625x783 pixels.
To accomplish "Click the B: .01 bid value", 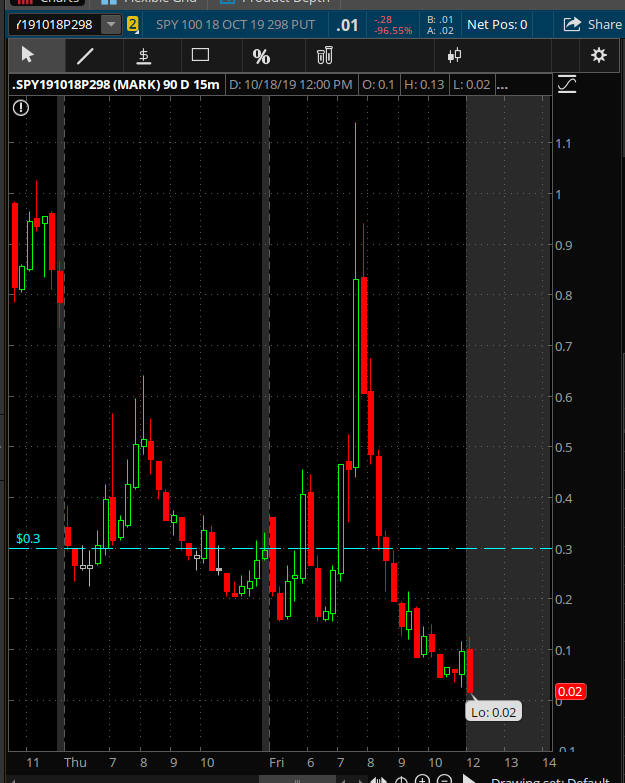I will pyautogui.click(x=440, y=19).
